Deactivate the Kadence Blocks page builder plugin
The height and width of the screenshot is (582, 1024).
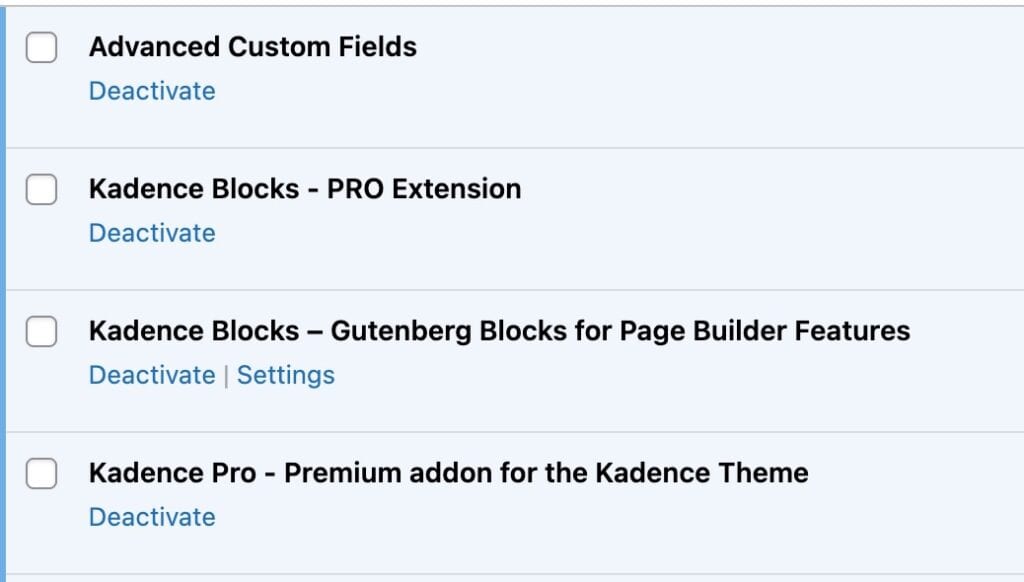click(x=152, y=374)
